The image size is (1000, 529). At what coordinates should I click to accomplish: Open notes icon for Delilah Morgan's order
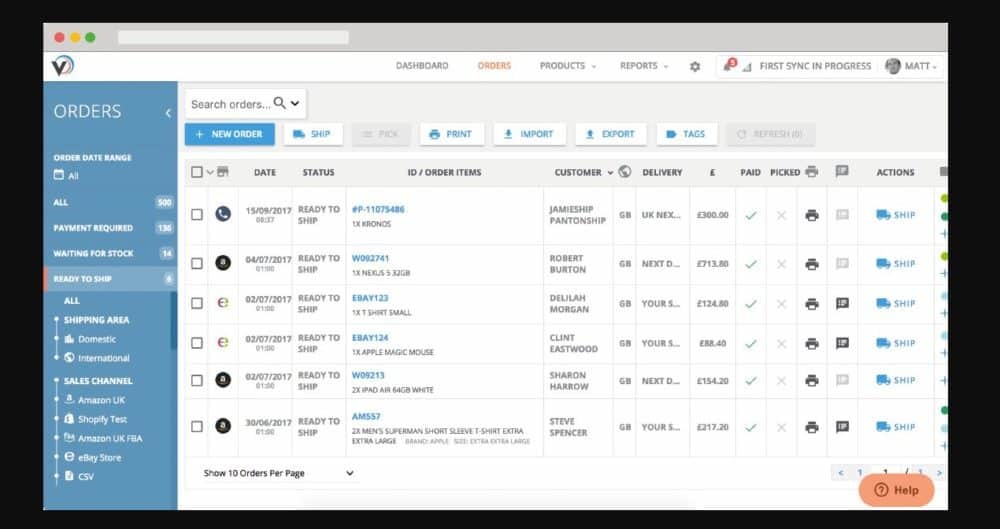(842, 303)
